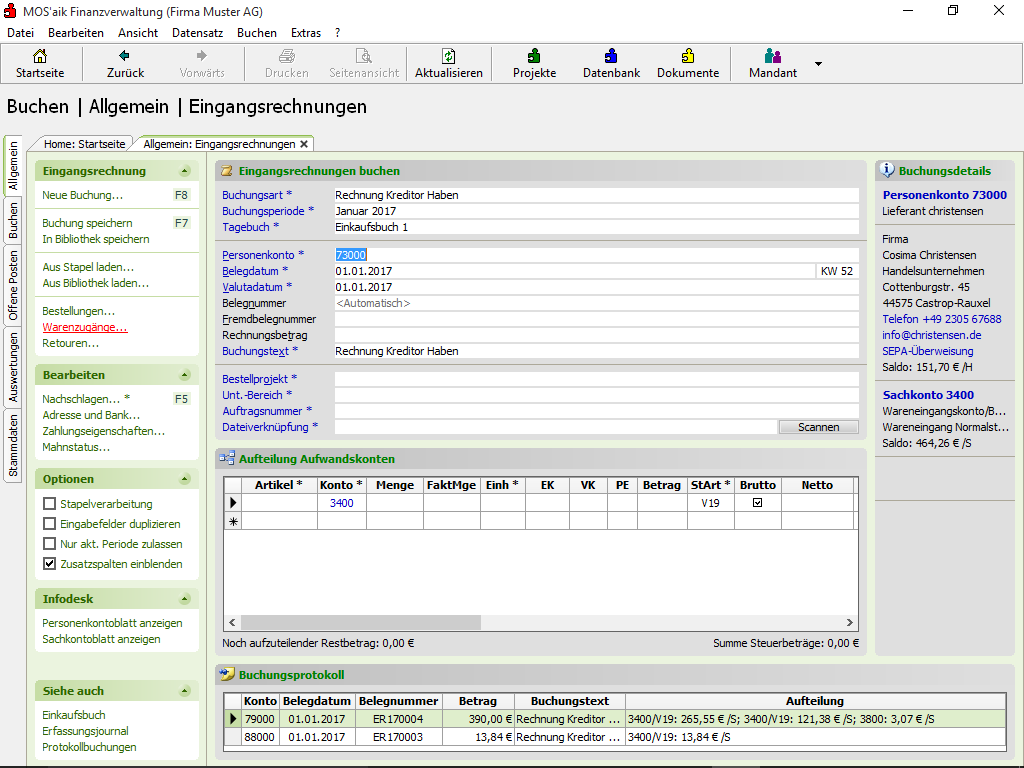1024x768 pixels.
Task: Uncheck Zusatzspalten einblenden option
Action: [50, 564]
